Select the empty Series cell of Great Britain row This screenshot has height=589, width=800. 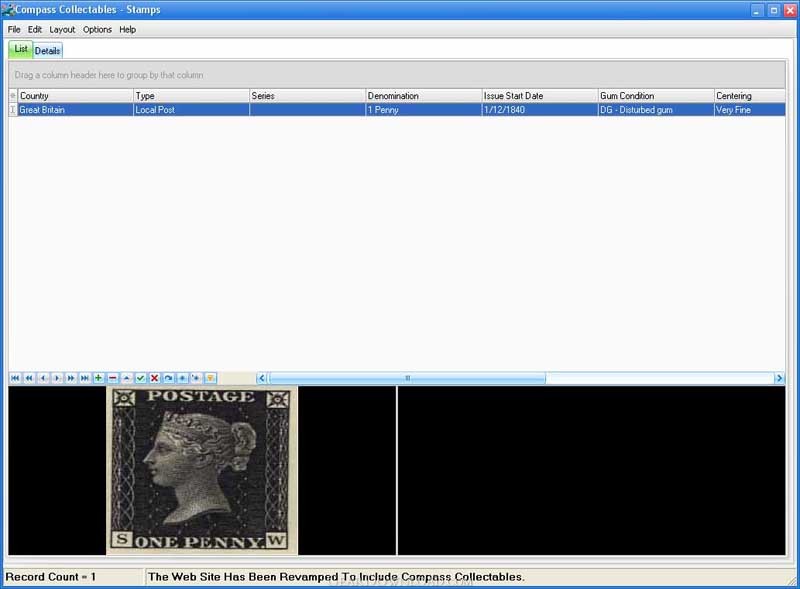click(x=308, y=110)
